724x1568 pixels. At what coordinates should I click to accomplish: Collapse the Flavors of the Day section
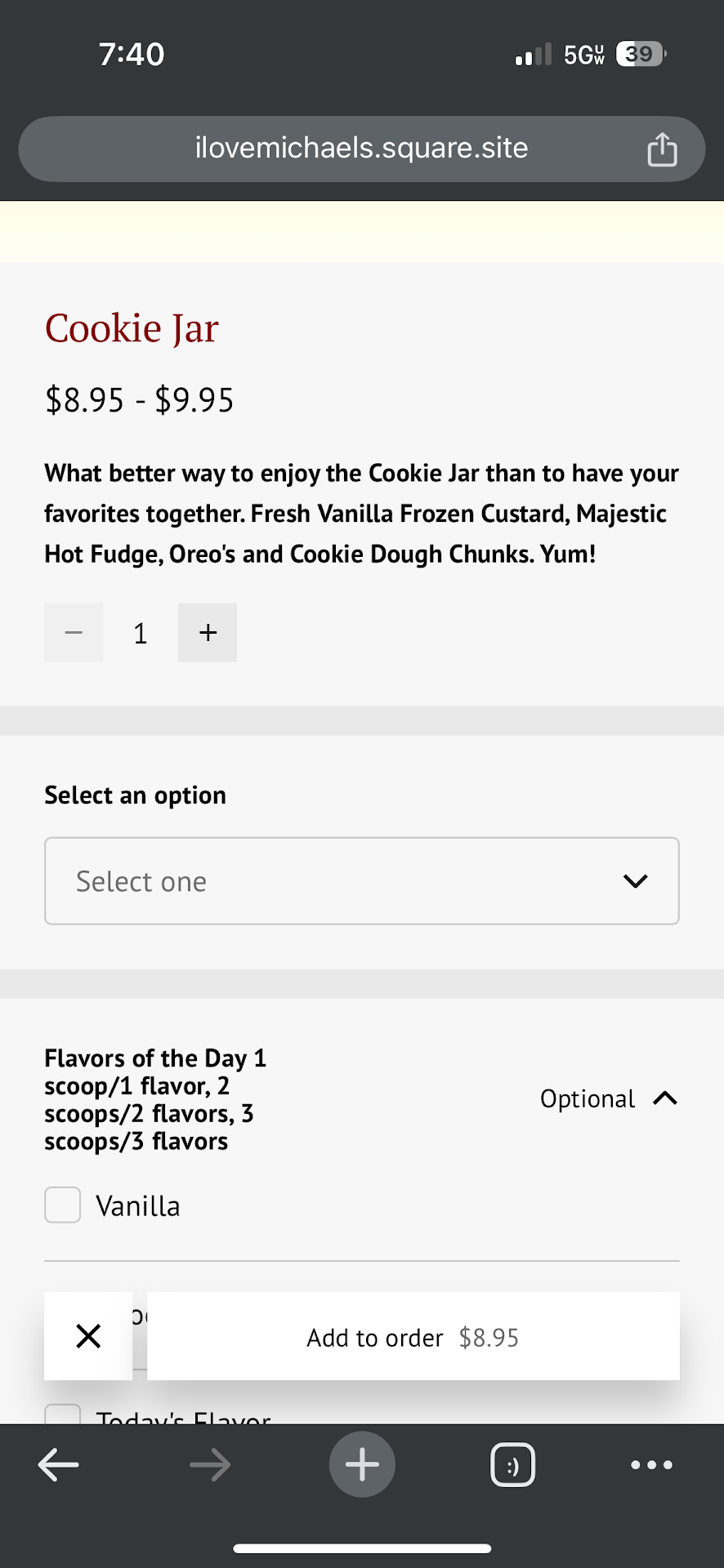point(665,1098)
